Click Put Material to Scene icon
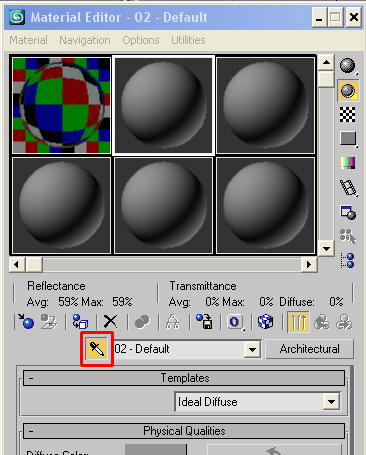 [49, 322]
